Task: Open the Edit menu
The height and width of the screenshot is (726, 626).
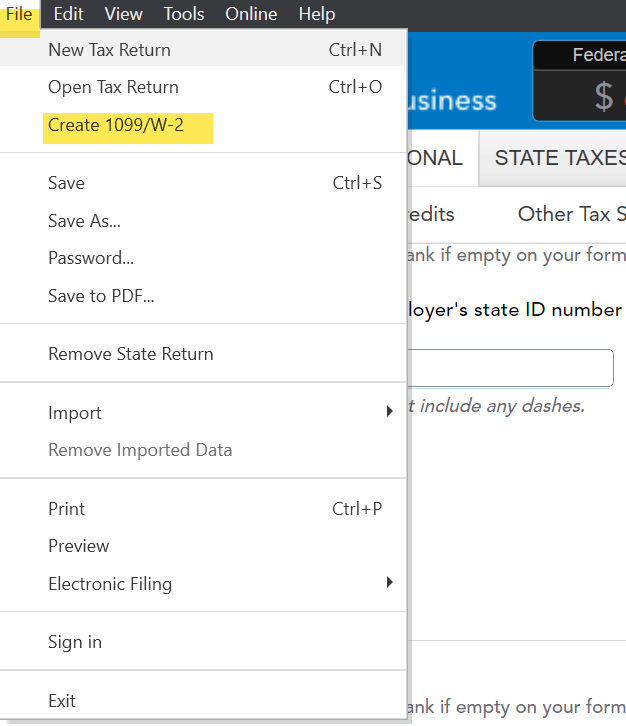Action: point(68,14)
